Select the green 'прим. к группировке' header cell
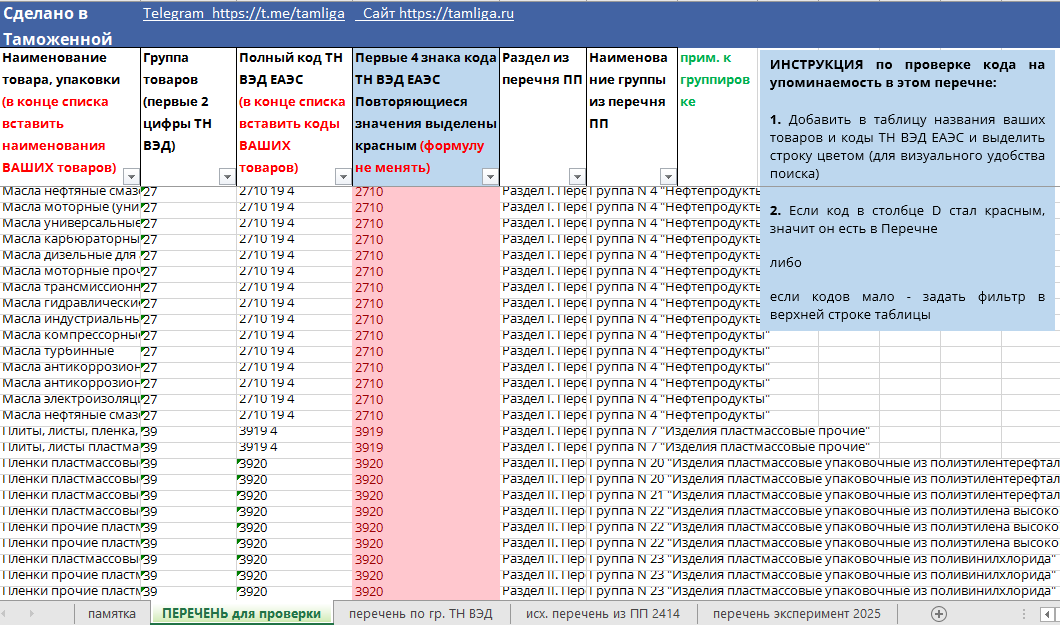1060x625 pixels. click(715, 80)
